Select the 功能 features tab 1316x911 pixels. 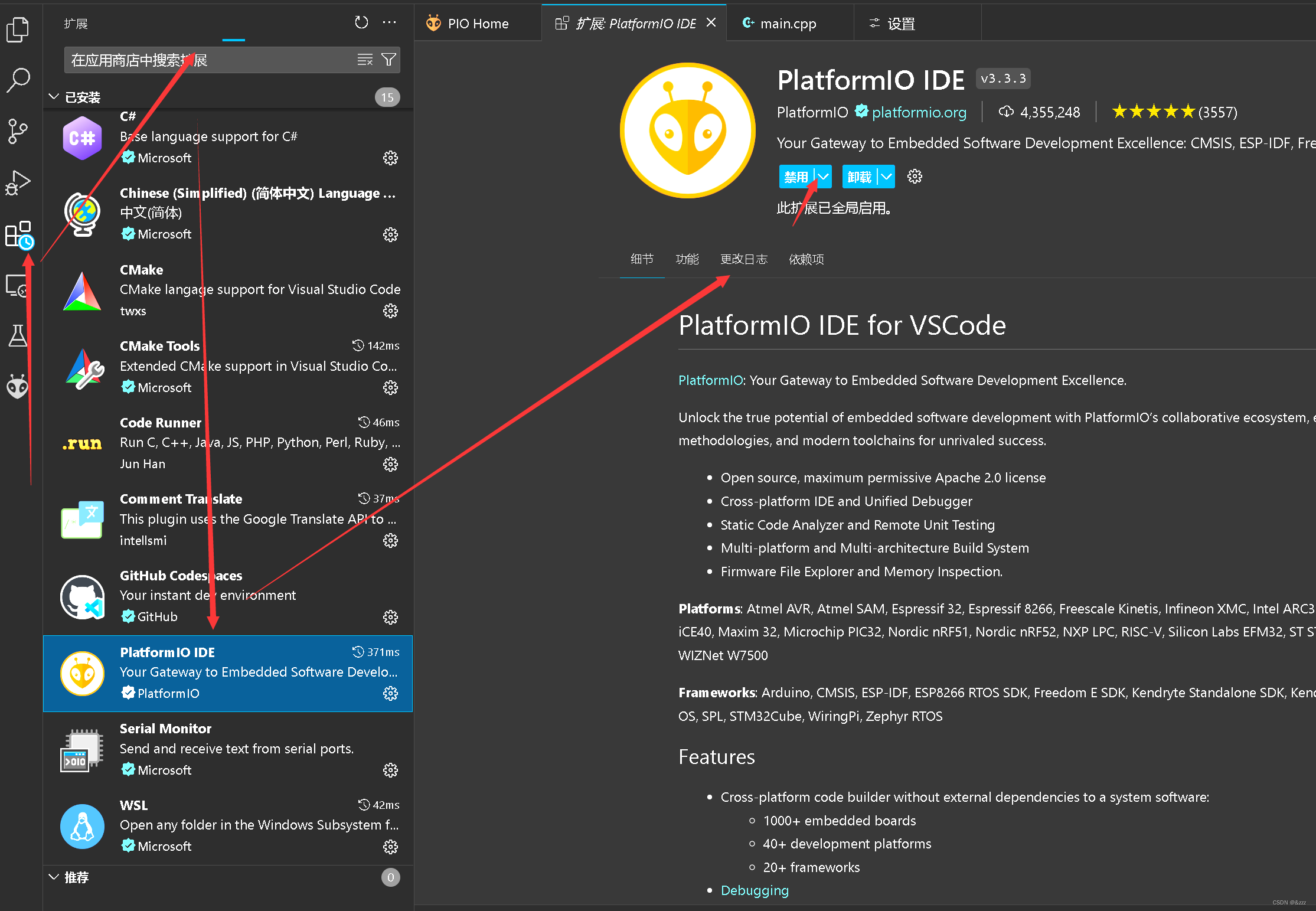point(687,259)
